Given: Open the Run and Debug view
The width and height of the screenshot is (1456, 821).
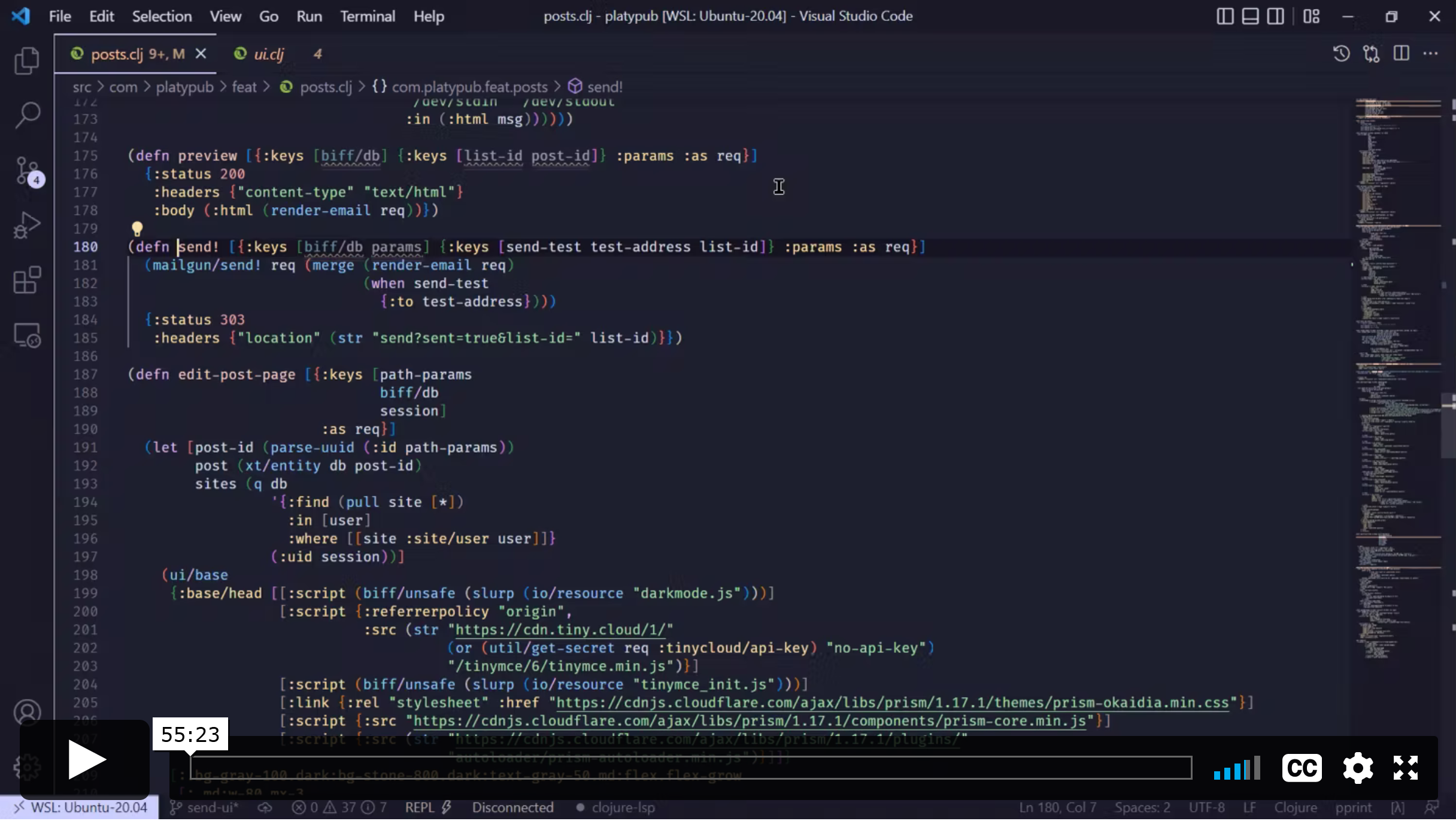Looking at the screenshot, I should click(27, 225).
